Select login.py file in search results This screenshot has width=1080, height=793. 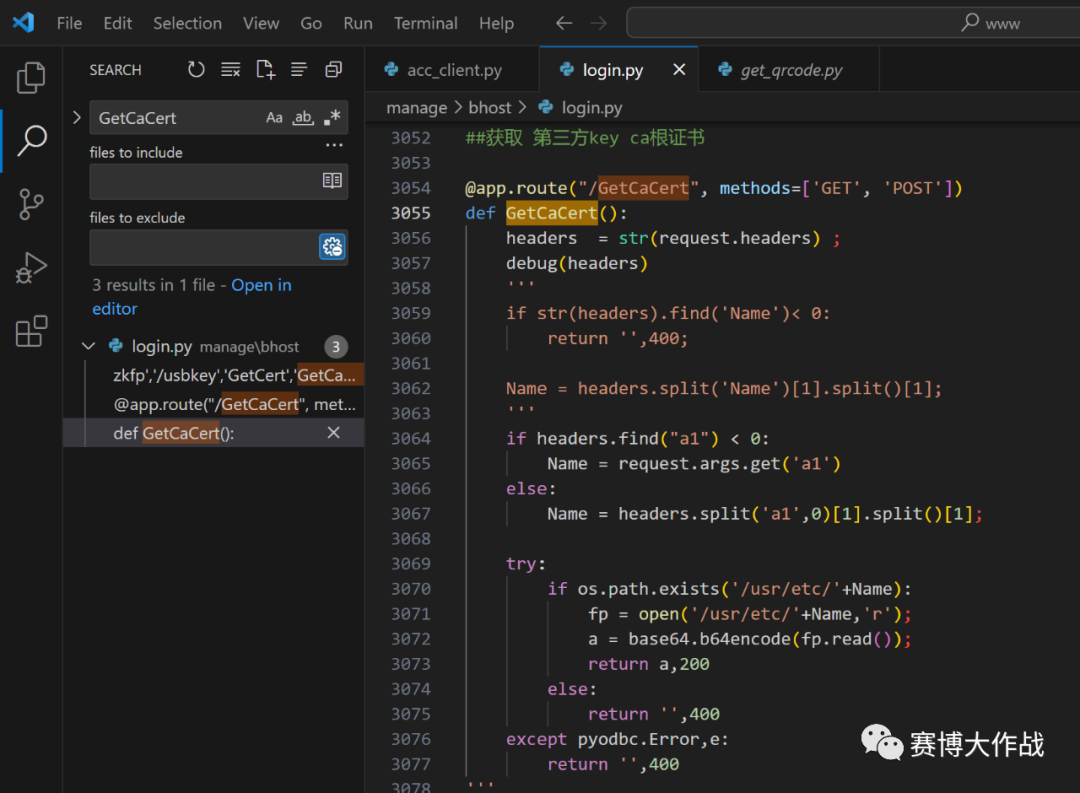pyautogui.click(x=215, y=347)
